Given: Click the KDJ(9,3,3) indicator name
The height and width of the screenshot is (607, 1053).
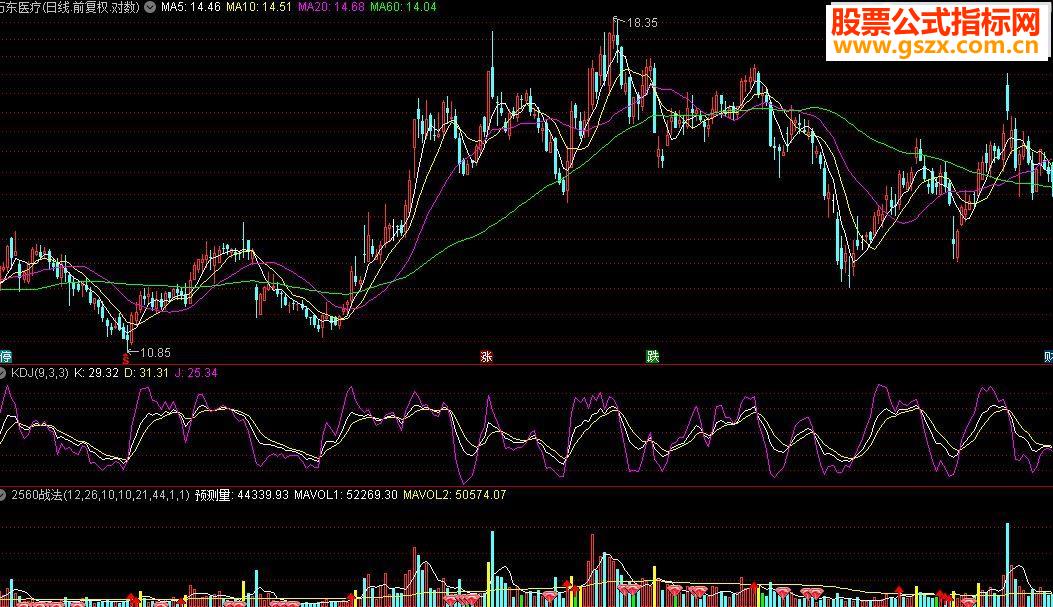Looking at the screenshot, I should (x=40, y=373).
